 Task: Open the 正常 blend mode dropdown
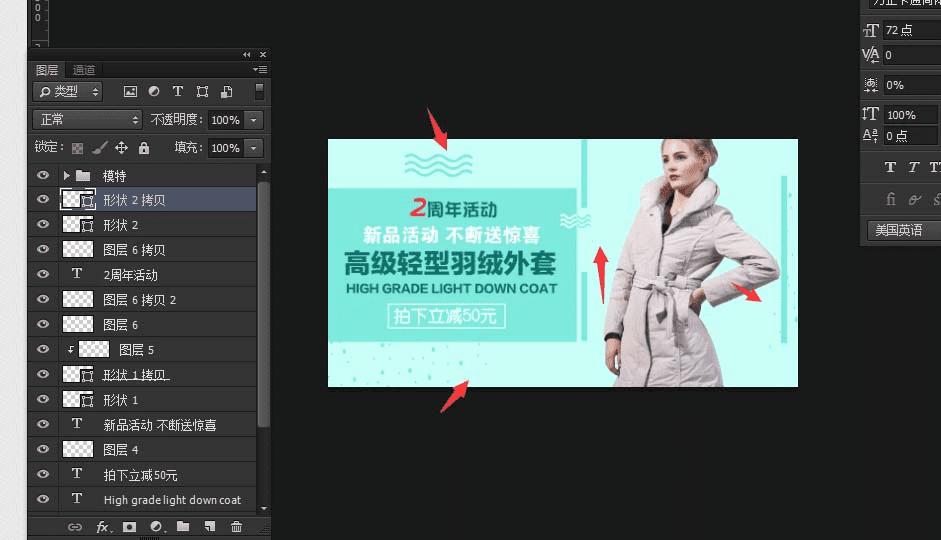[x=87, y=119]
